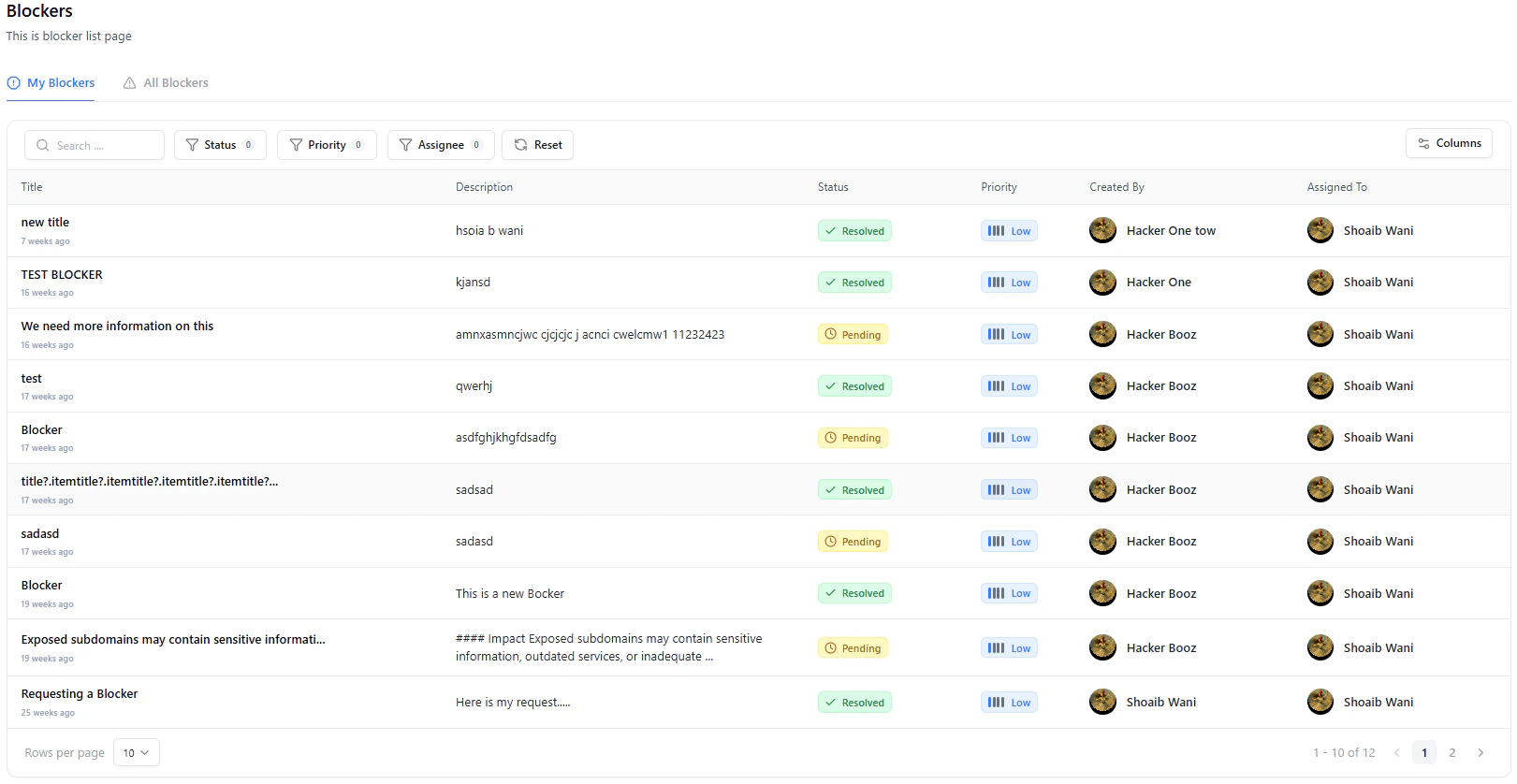The image size is (1517, 784).
Task: Open the 'sadasd' blocker title
Action: [x=40, y=534]
